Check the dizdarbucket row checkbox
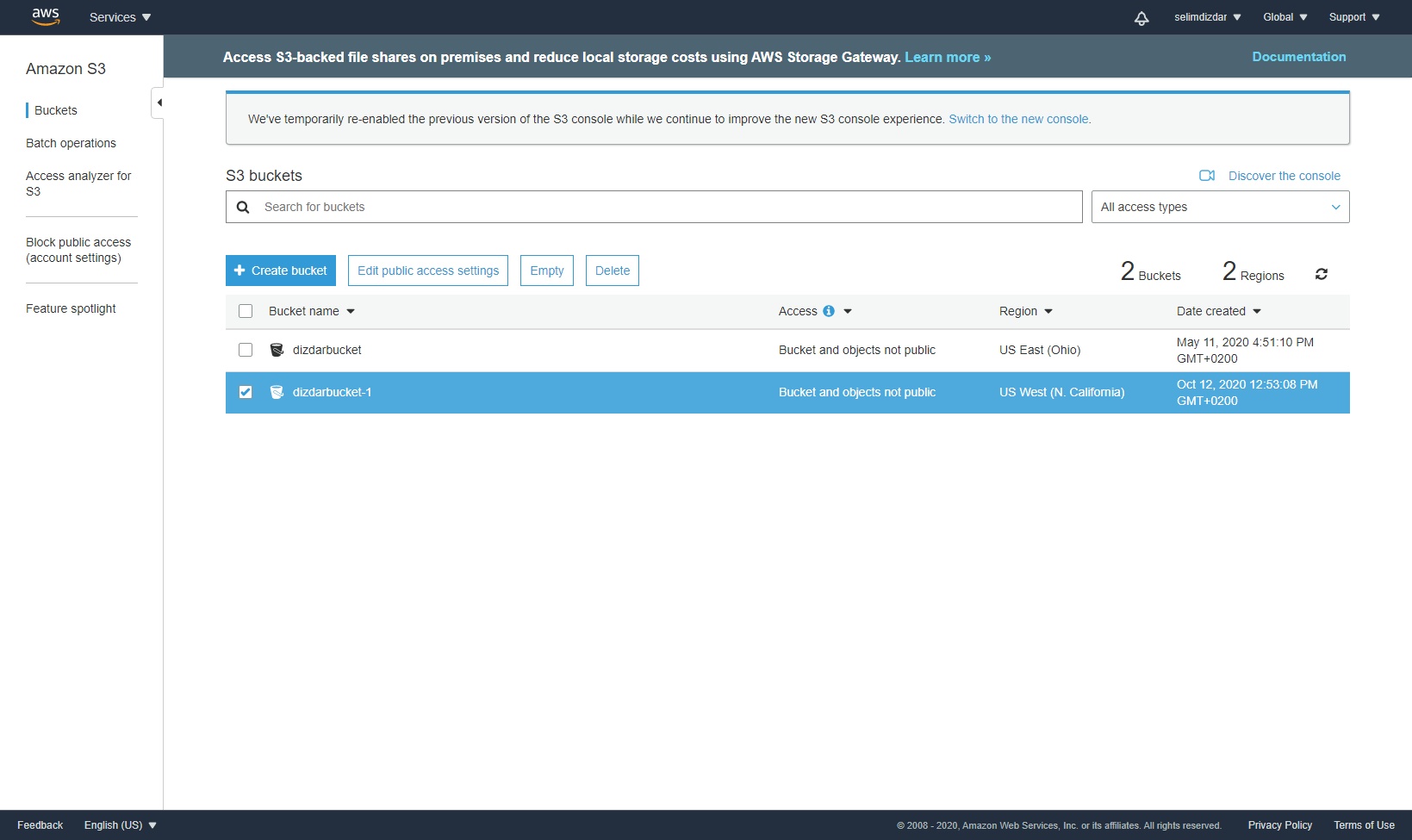The height and width of the screenshot is (840, 1412). point(246,350)
